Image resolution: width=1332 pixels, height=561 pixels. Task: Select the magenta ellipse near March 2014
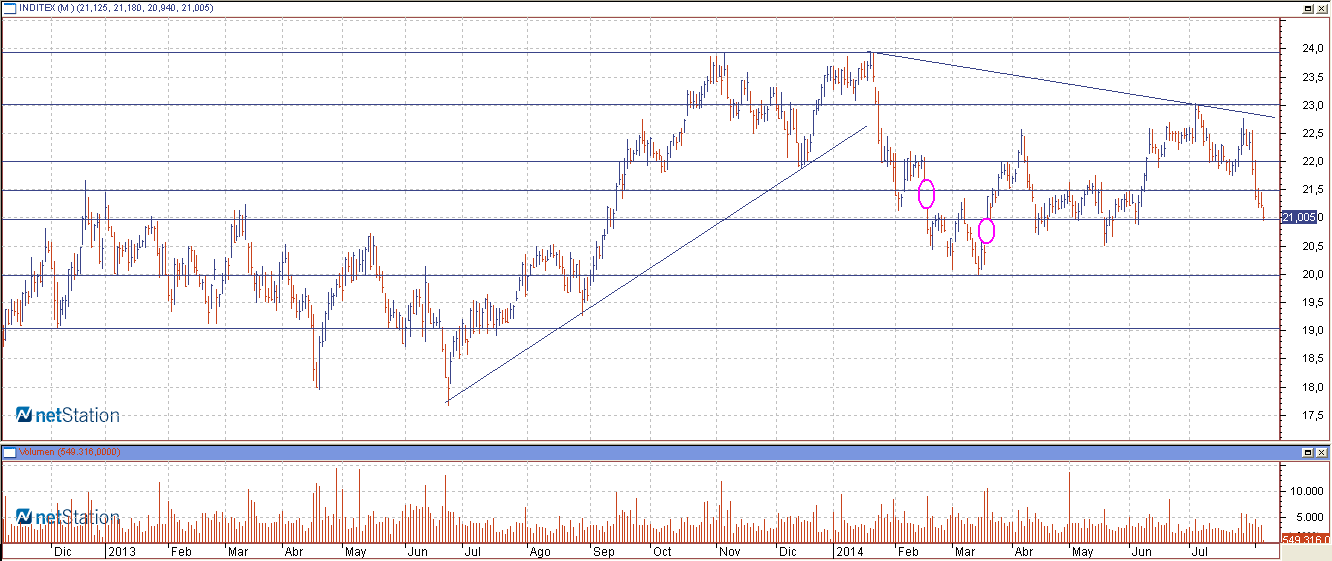[x=987, y=231]
